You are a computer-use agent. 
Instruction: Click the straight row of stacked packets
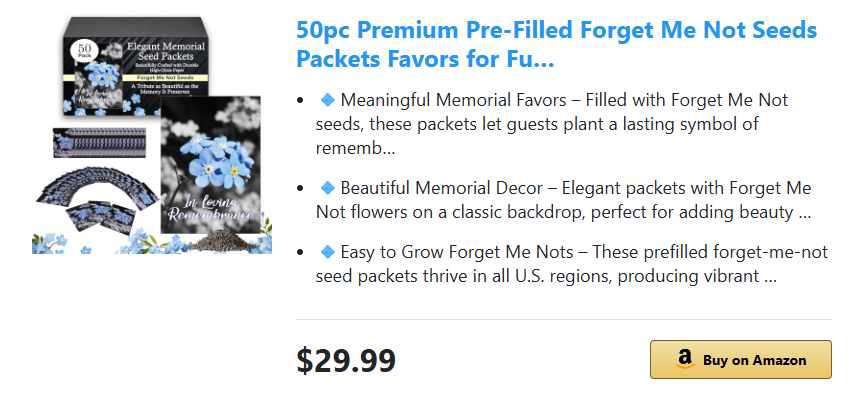point(100,142)
